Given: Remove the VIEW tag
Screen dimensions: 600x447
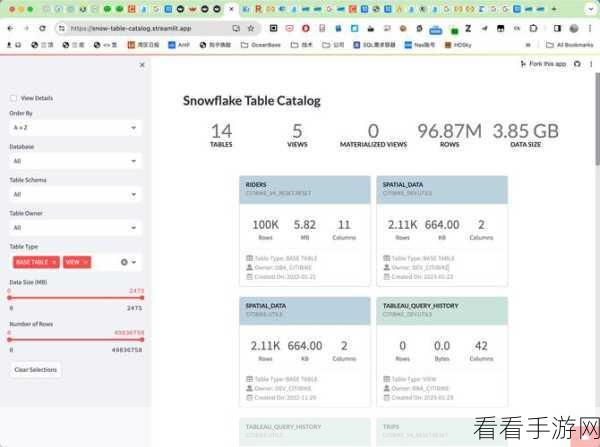Looking at the screenshot, I should click(86, 262).
